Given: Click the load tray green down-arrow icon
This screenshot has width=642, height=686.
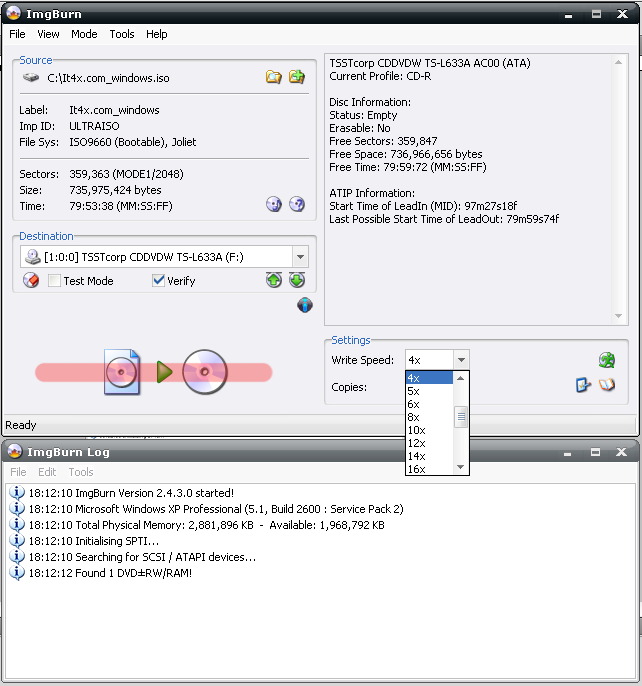Looking at the screenshot, I should pyautogui.click(x=297, y=280).
